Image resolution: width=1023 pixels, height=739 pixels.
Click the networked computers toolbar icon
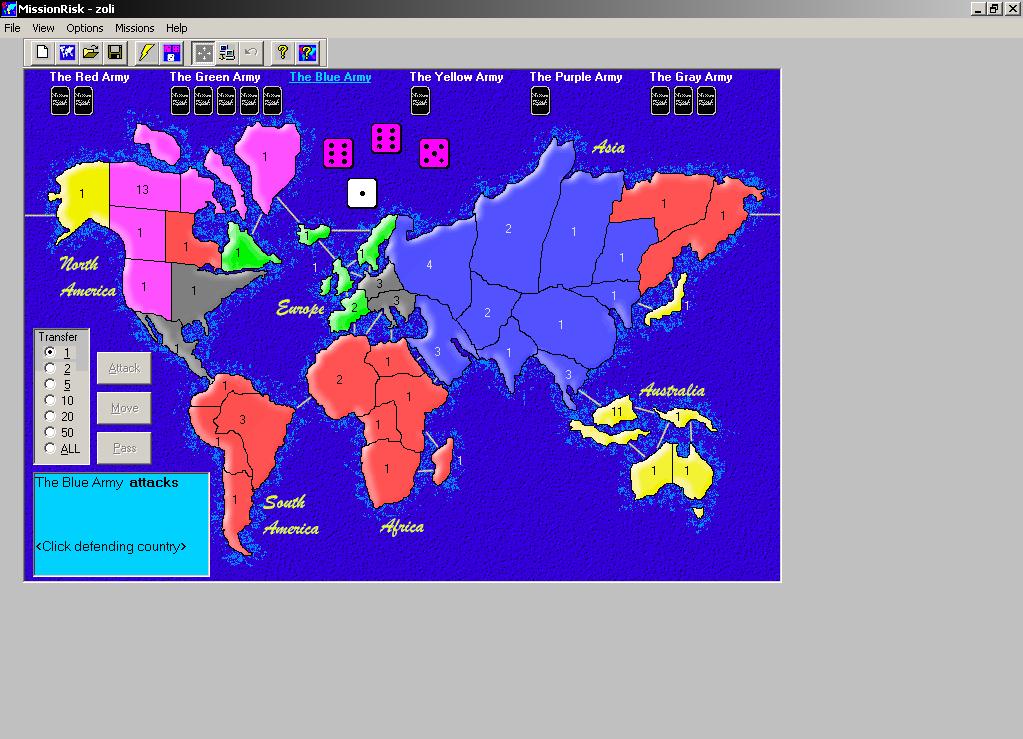click(x=227, y=52)
